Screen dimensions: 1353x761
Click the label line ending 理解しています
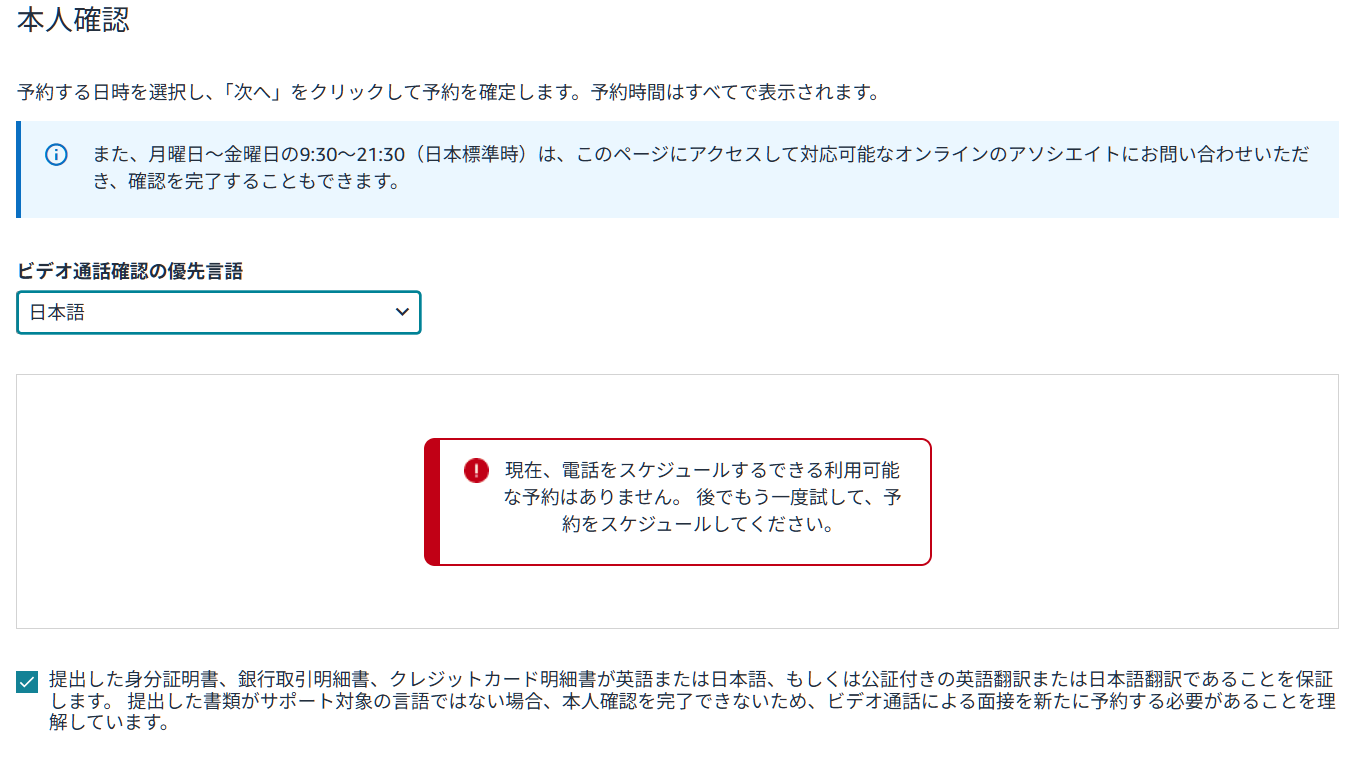click(x=108, y=723)
